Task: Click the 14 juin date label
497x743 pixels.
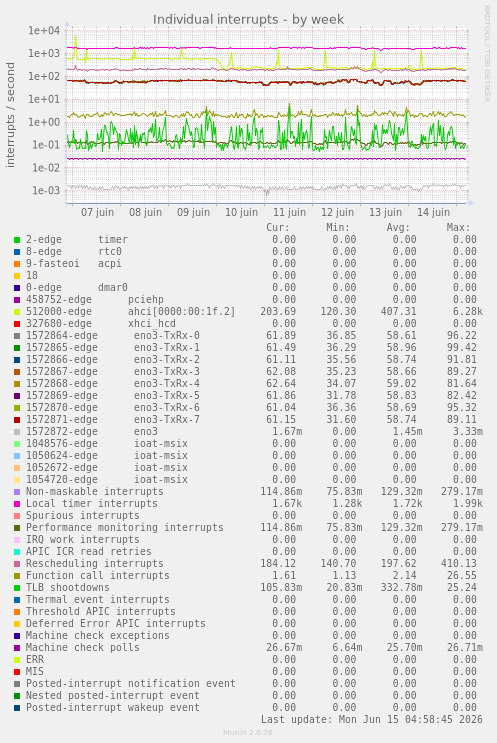Action: tap(433, 212)
